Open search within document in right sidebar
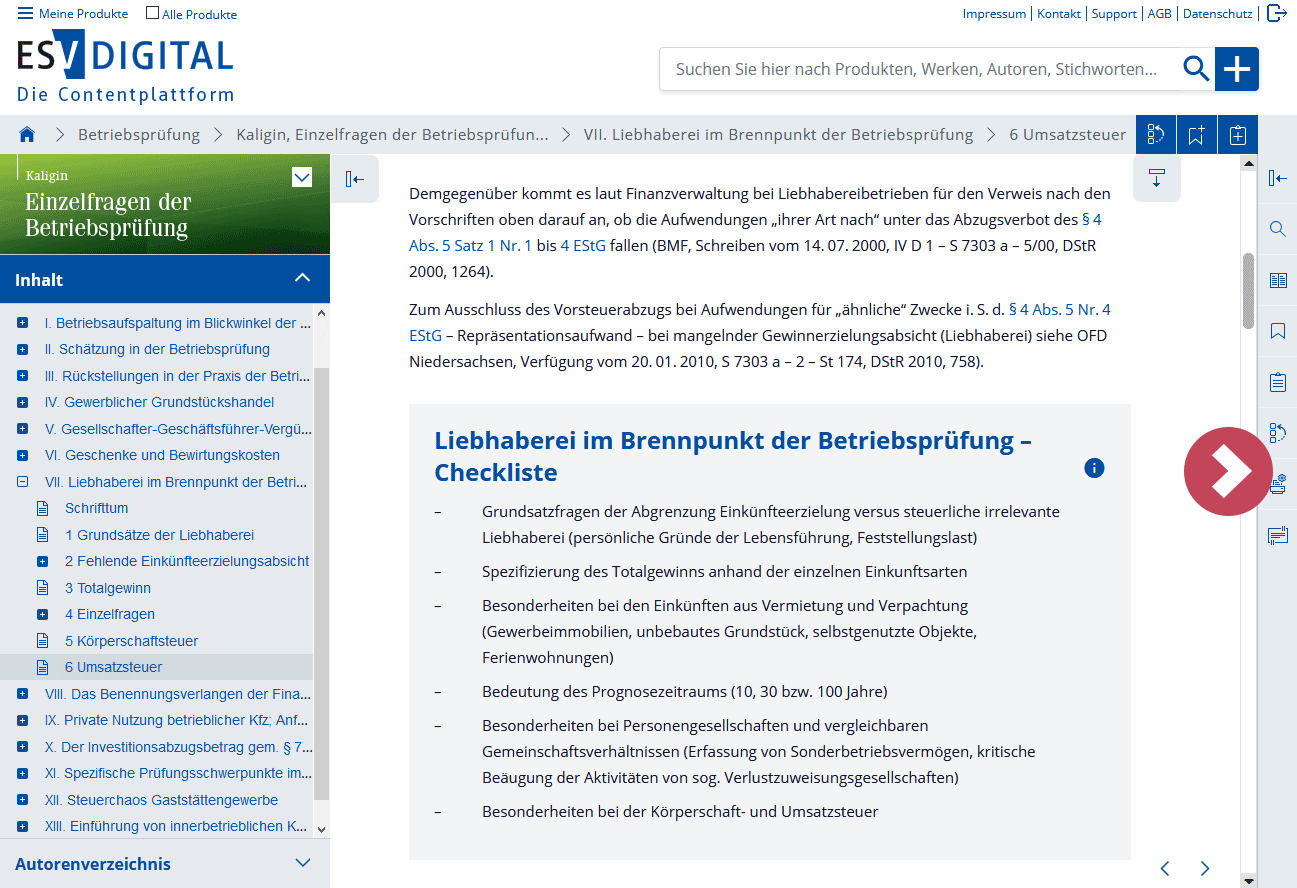Screen dimensions: 1297x888 [1277, 229]
